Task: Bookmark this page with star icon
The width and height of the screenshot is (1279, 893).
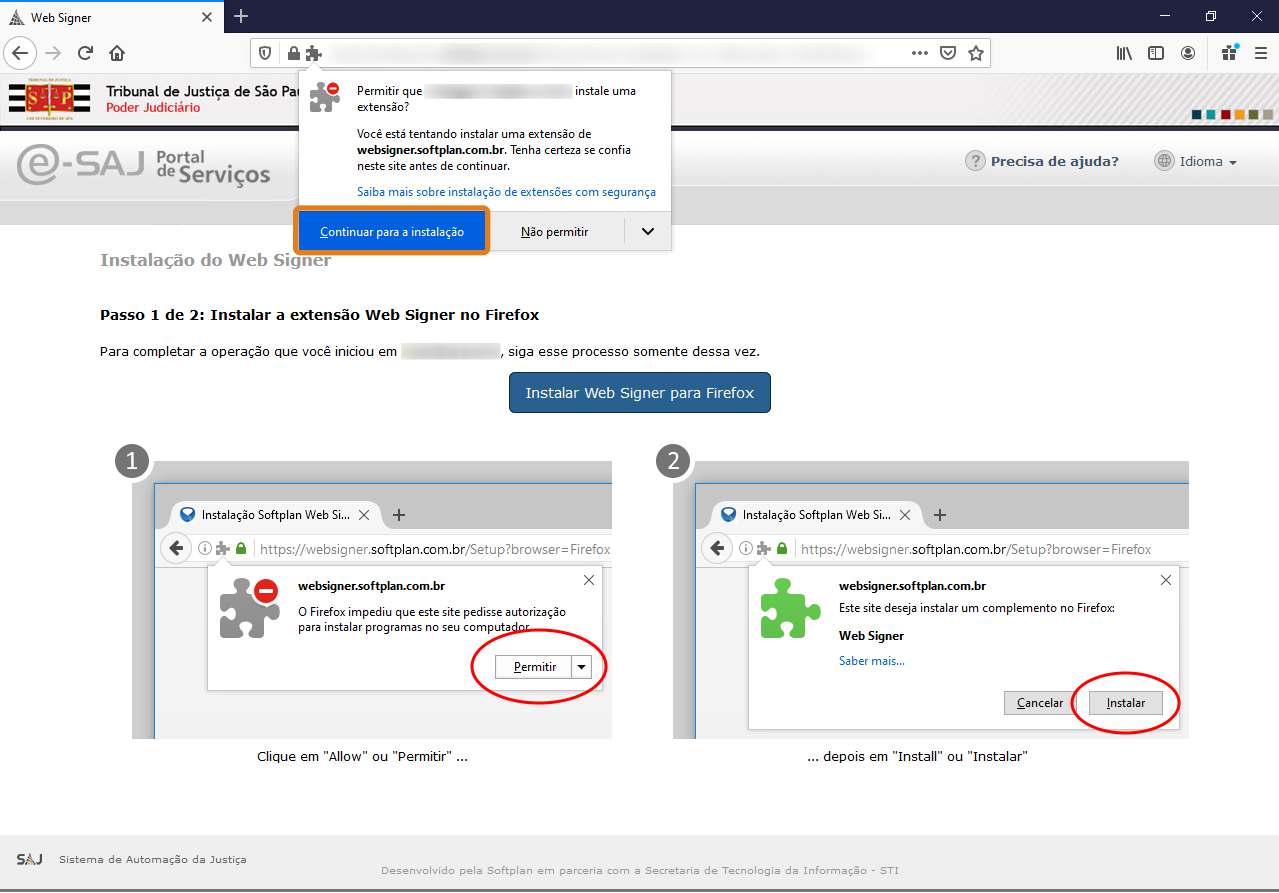Action: pos(976,53)
